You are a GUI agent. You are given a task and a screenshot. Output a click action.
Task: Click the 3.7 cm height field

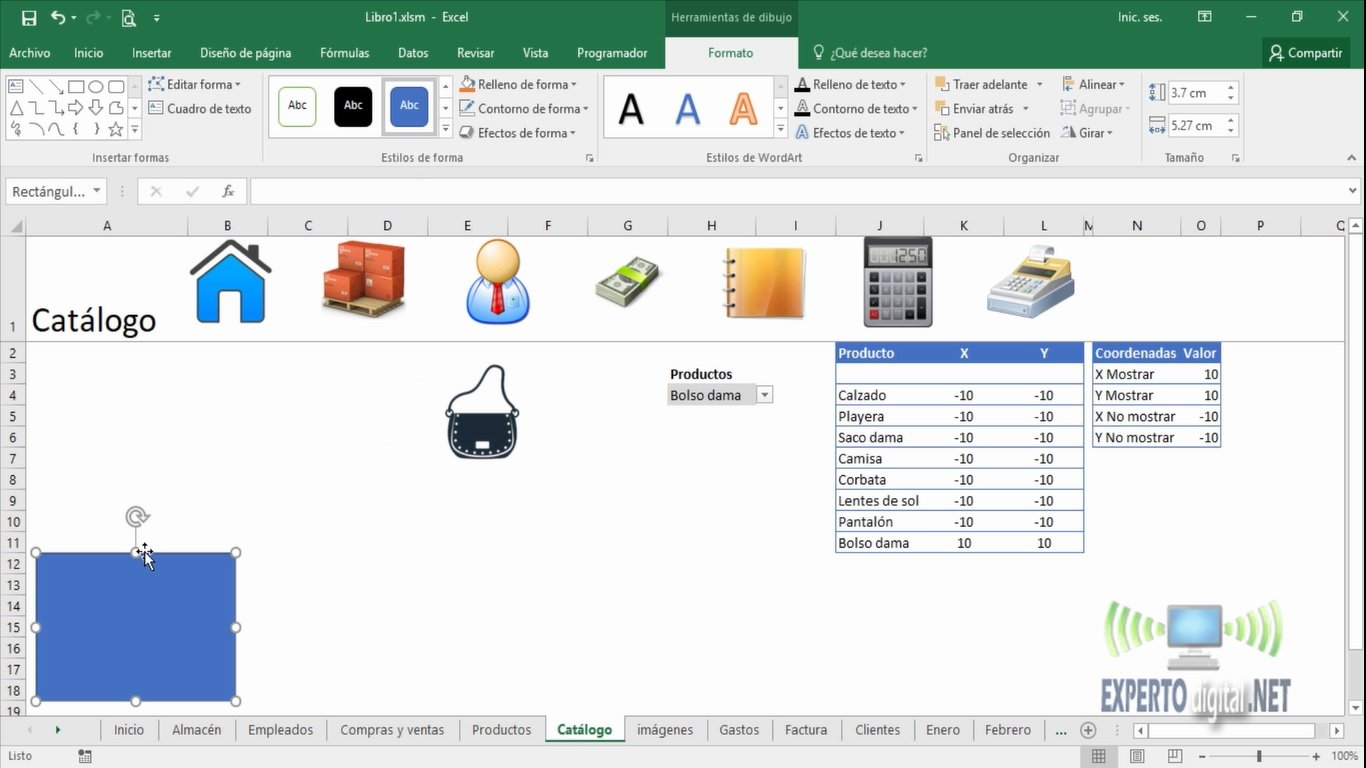1196,91
